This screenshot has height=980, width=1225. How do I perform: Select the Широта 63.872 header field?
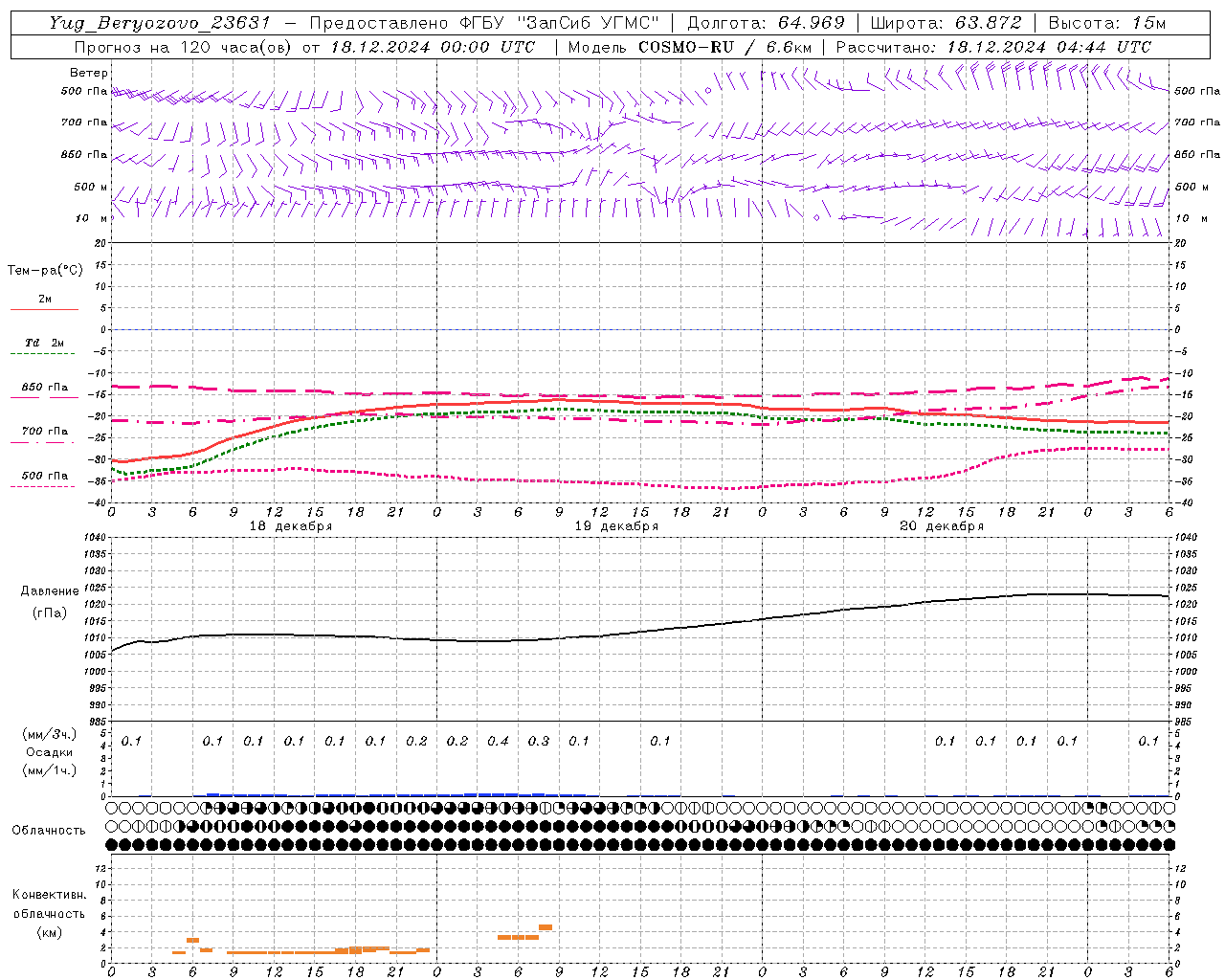[946, 23]
